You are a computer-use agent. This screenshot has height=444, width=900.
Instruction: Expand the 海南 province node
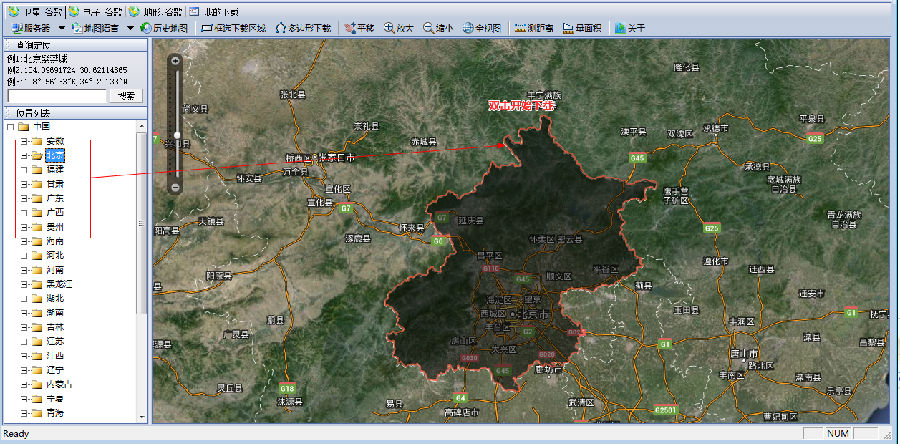(x=24, y=241)
